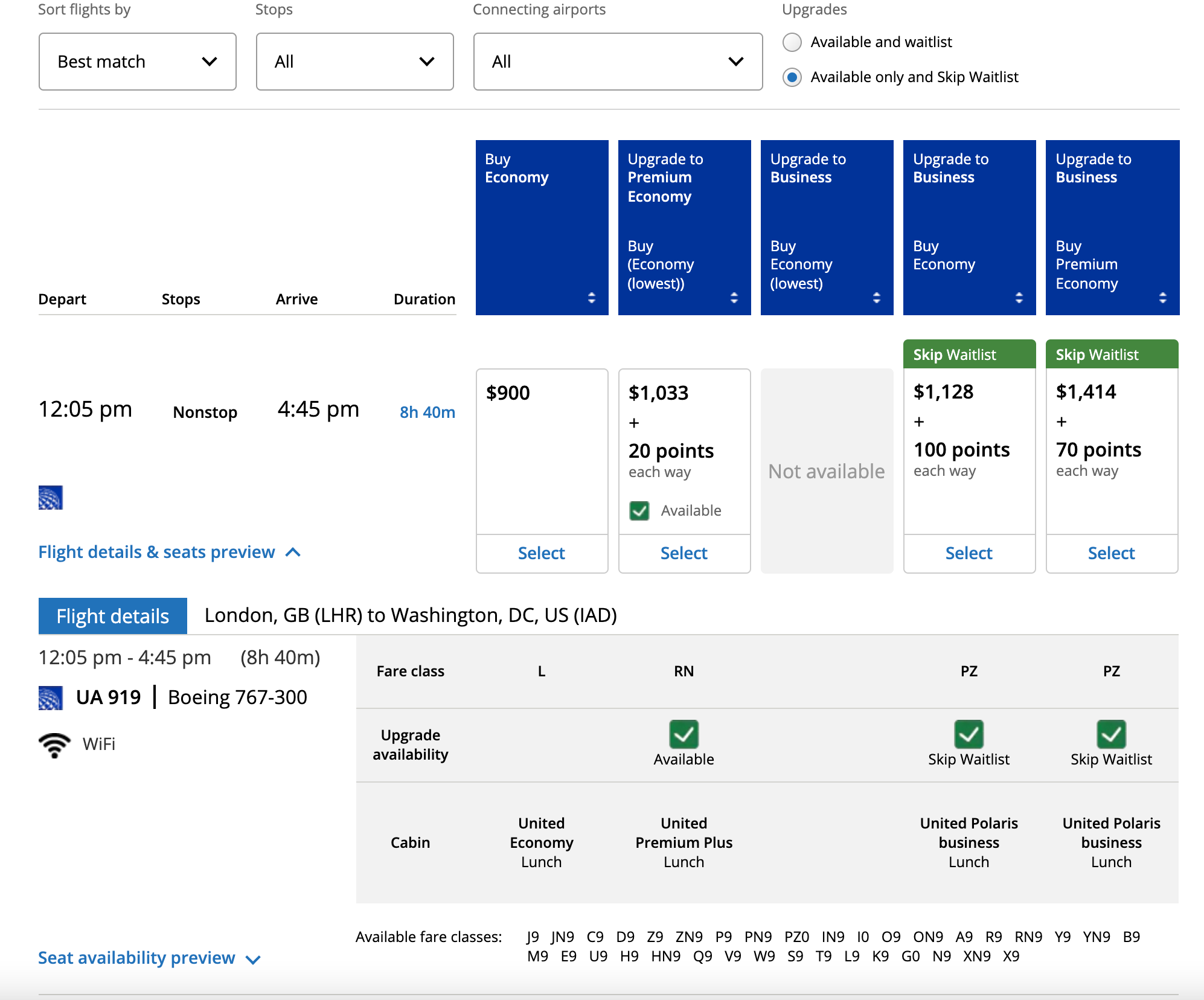Image resolution: width=1204 pixels, height=1000 pixels.
Task: Click the 8h 40m duration link
Action: 426,411
